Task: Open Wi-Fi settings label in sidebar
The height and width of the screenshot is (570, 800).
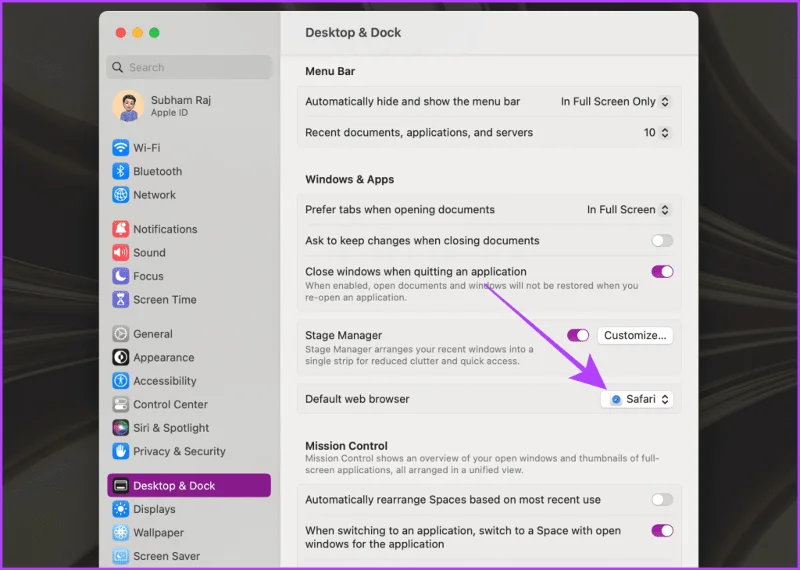Action: tap(147, 147)
